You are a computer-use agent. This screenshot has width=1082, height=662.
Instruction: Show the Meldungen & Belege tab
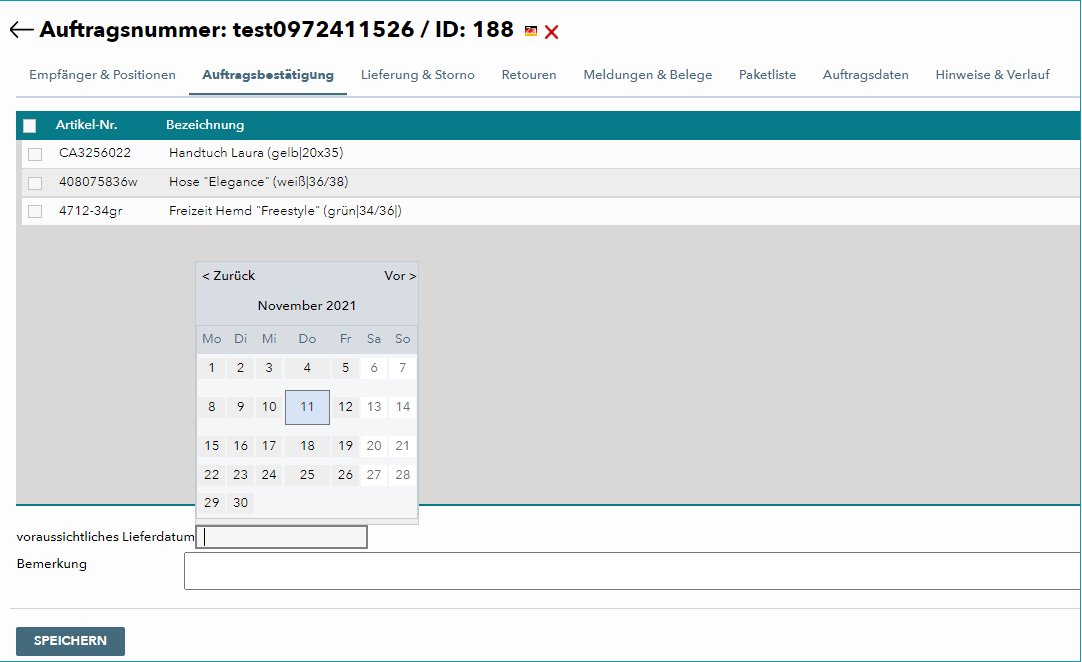(x=647, y=75)
